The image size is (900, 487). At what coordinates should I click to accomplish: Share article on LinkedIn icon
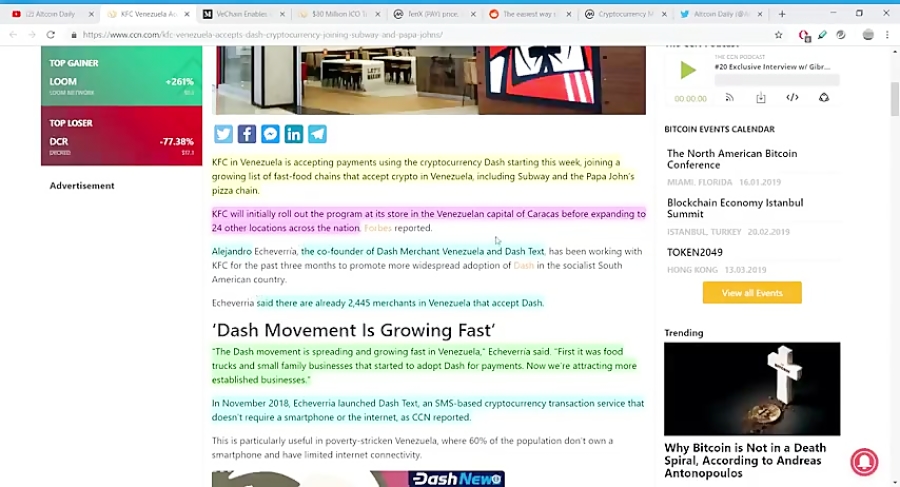coord(294,134)
